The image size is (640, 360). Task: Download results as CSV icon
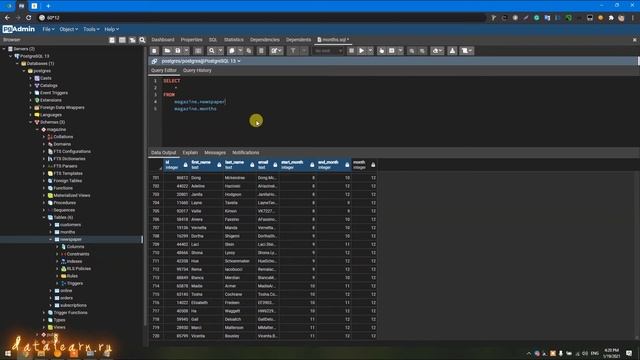point(452,51)
